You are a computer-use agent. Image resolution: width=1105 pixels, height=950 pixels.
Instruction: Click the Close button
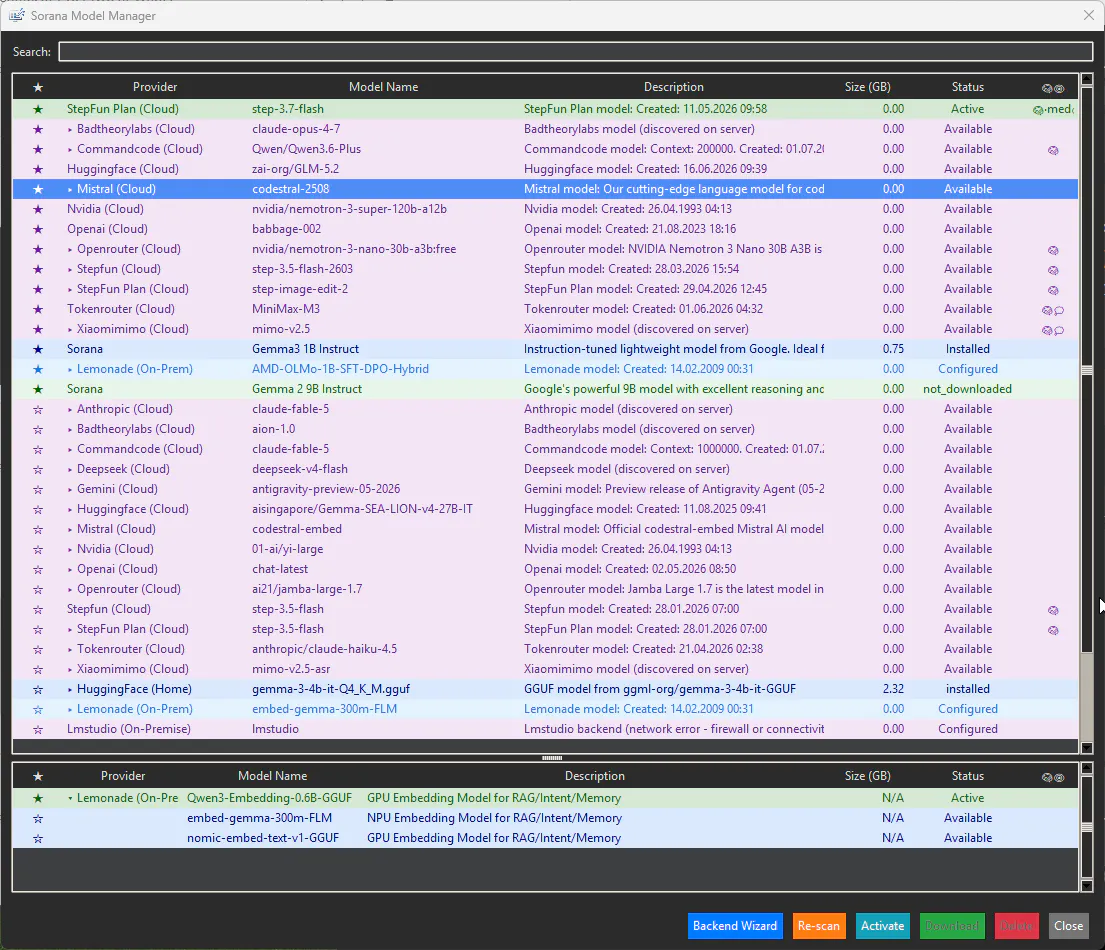1068,925
